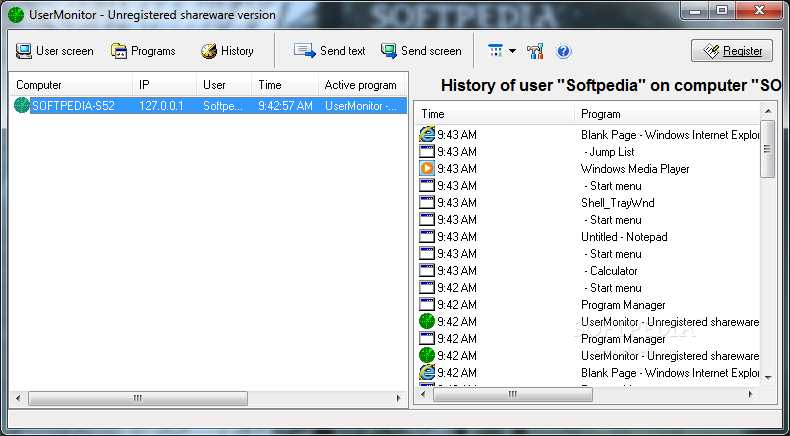790x436 pixels.
Task: Click the window icon on the Shell_TrayWnd row
Action: pos(427,202)
